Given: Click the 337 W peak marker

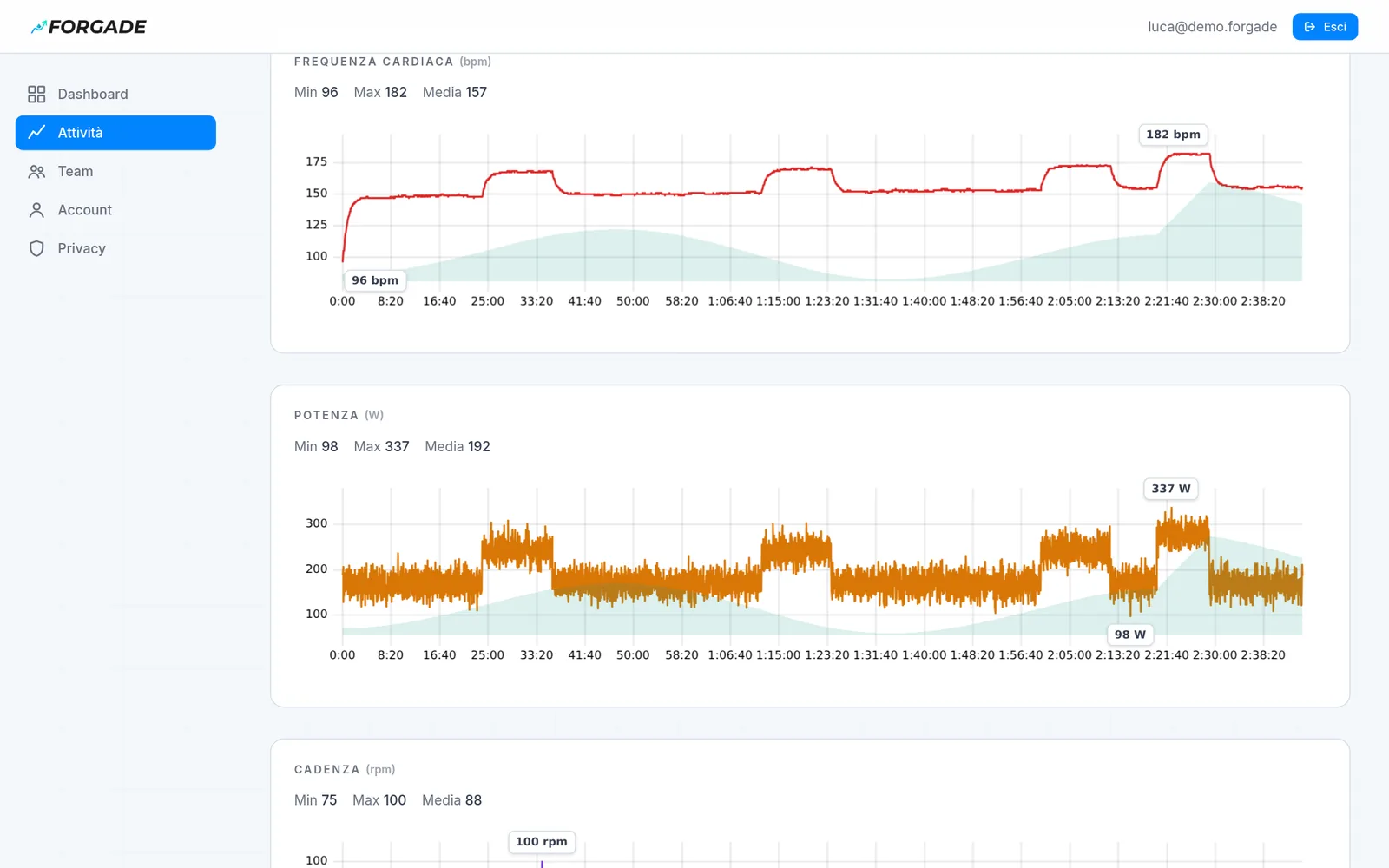Looking at the screenshot, I should click(1171, 489).
